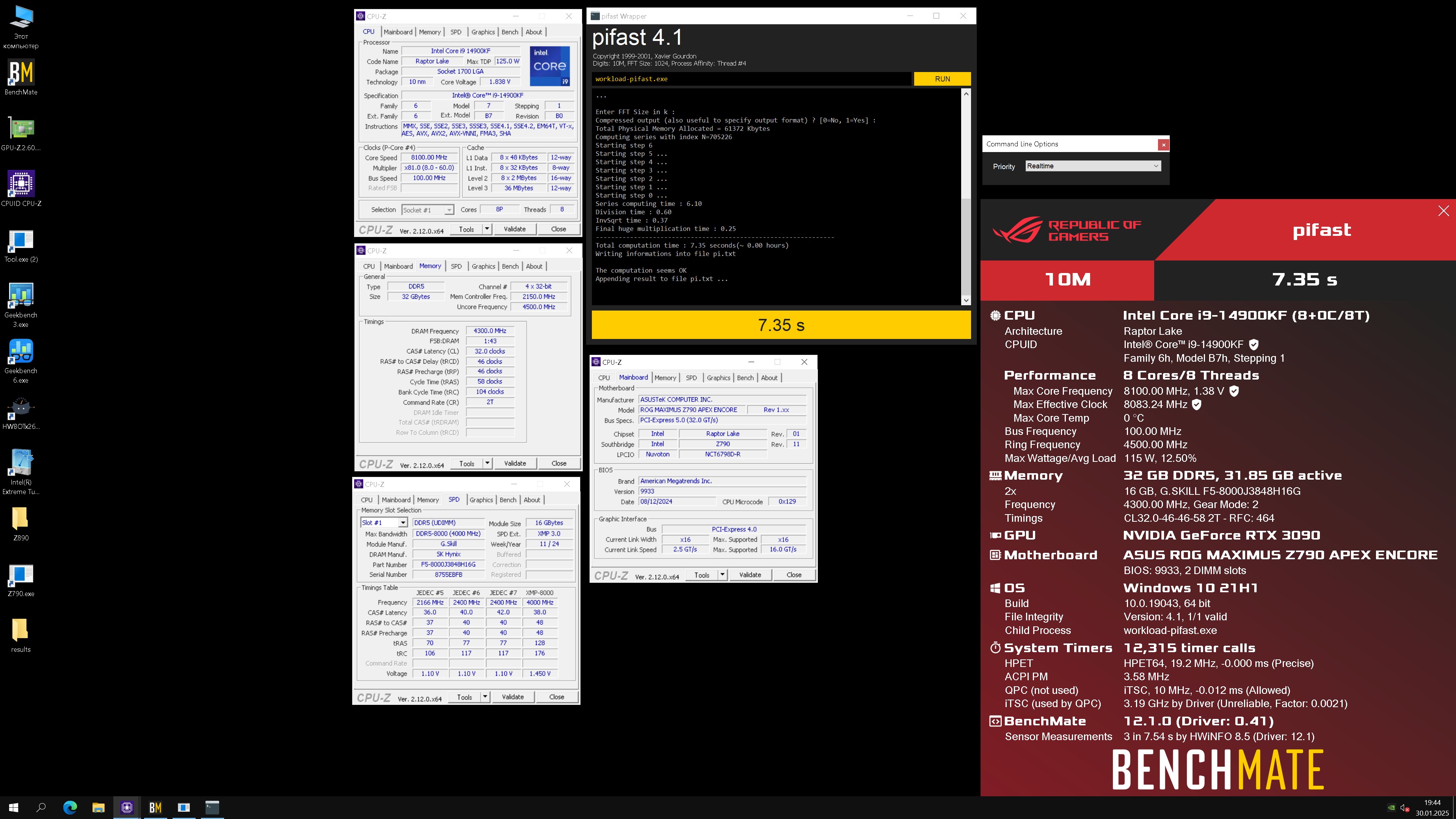Open the BenchMate desktop shortcut
Image resolution: width=1456 pixels, height=819 pixels.
coord(21,77)
